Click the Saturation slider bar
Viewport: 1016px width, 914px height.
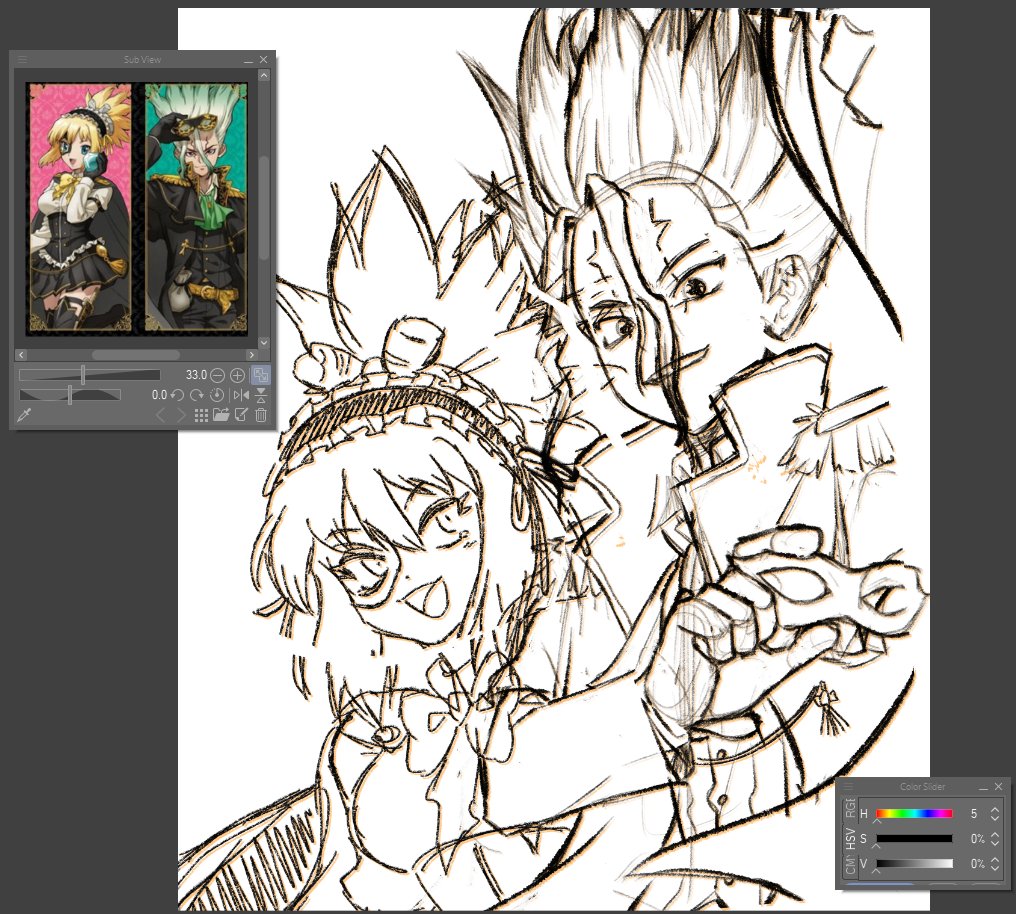pyautogui.click(x=914, y=838)
